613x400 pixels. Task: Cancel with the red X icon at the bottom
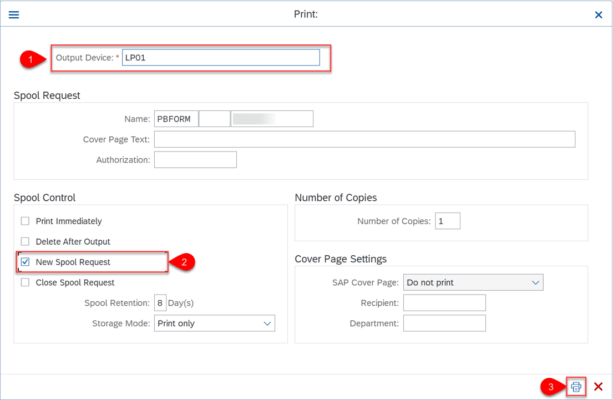coord(598,386)
